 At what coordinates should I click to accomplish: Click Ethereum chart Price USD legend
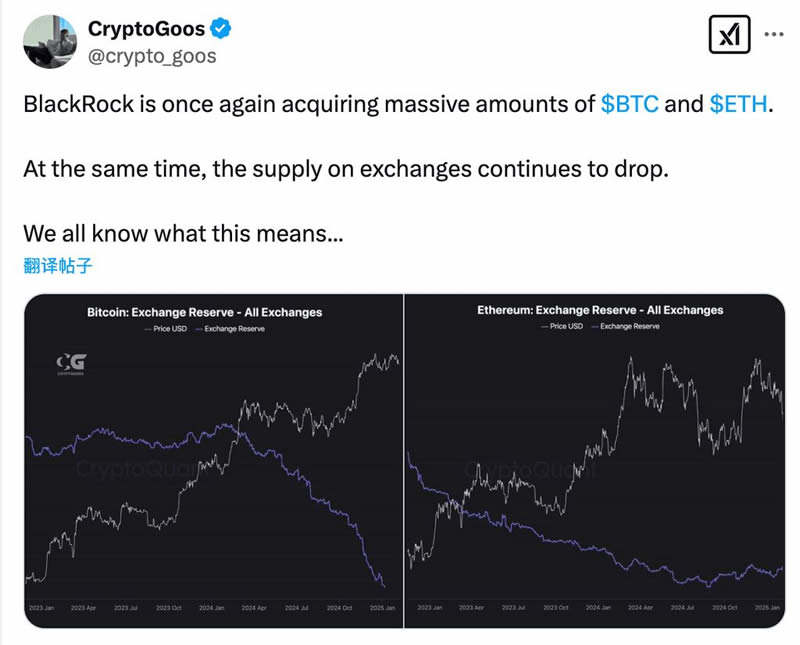tap(562, 326)
